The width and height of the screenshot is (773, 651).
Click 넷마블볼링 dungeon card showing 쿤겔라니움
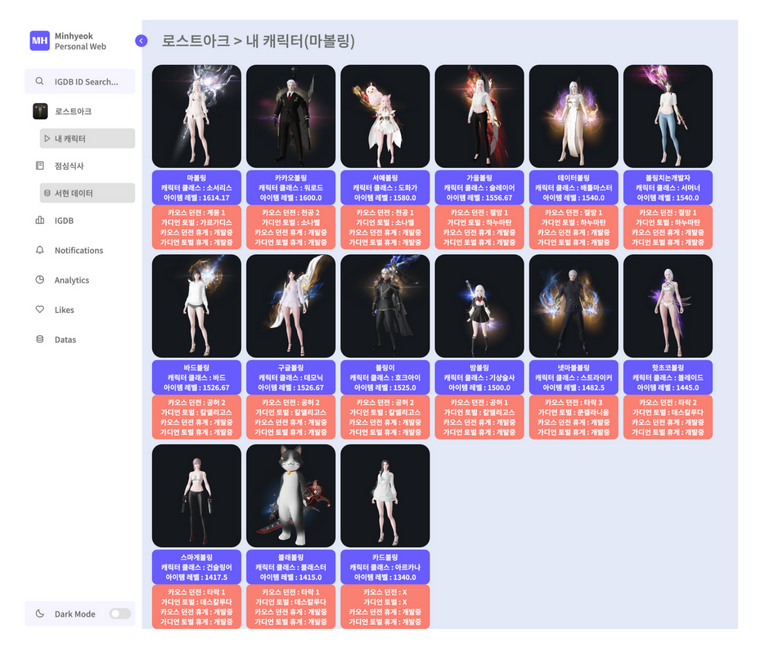[573, 417]
